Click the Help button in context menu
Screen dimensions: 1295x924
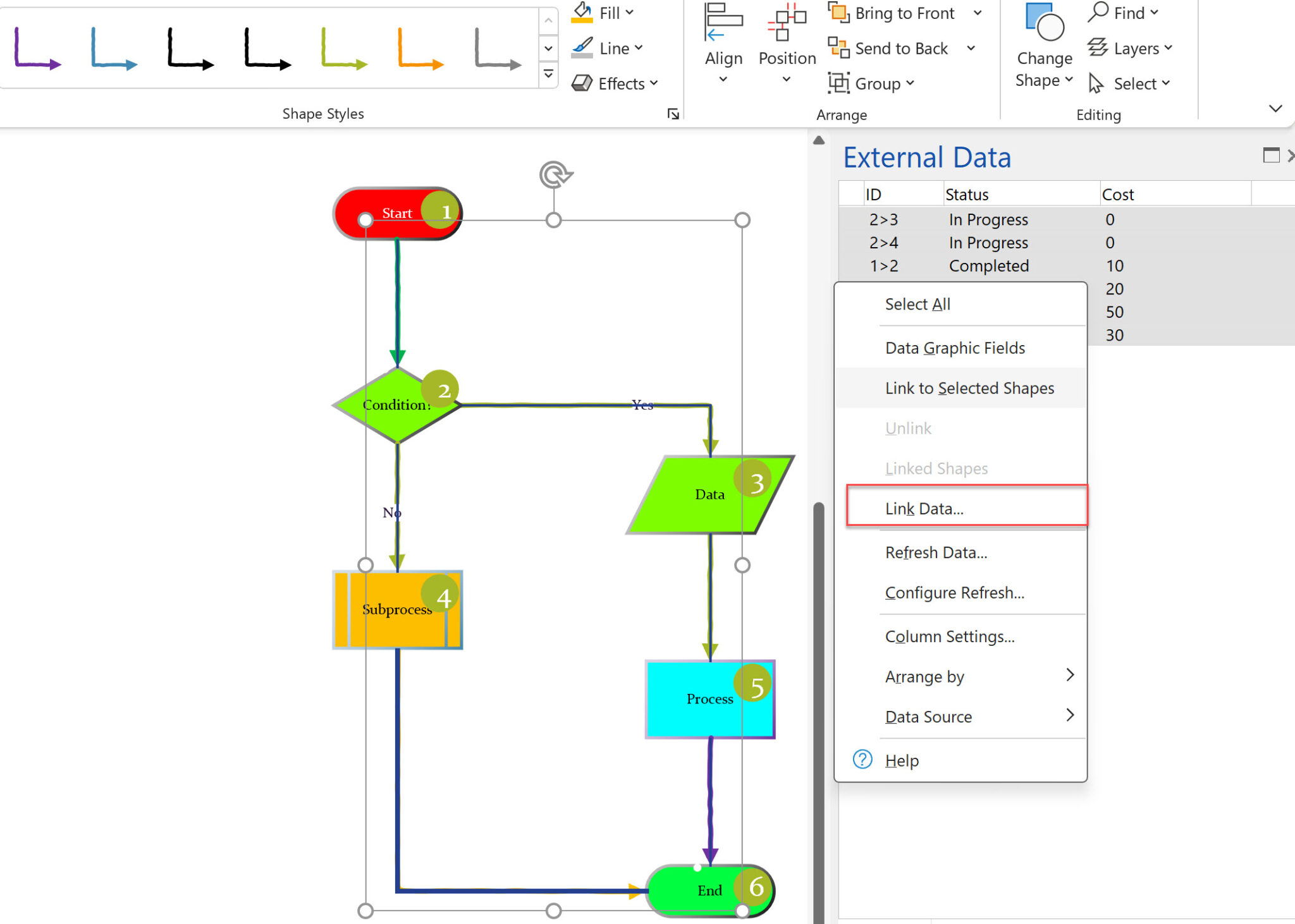[900, 760]
